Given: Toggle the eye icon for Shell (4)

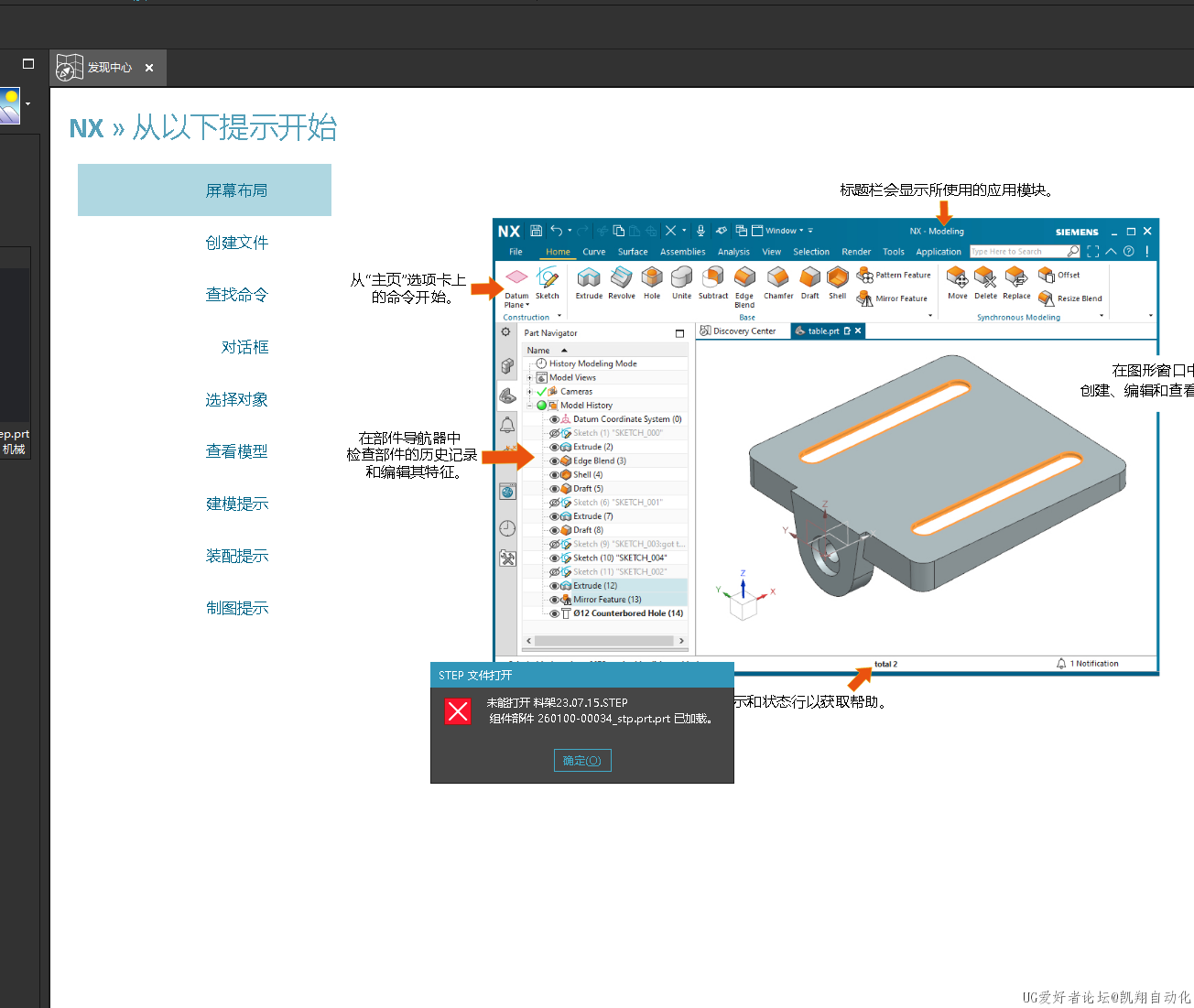Looking at the screenshot, I should pyautogui.click(x=554, y=475).
